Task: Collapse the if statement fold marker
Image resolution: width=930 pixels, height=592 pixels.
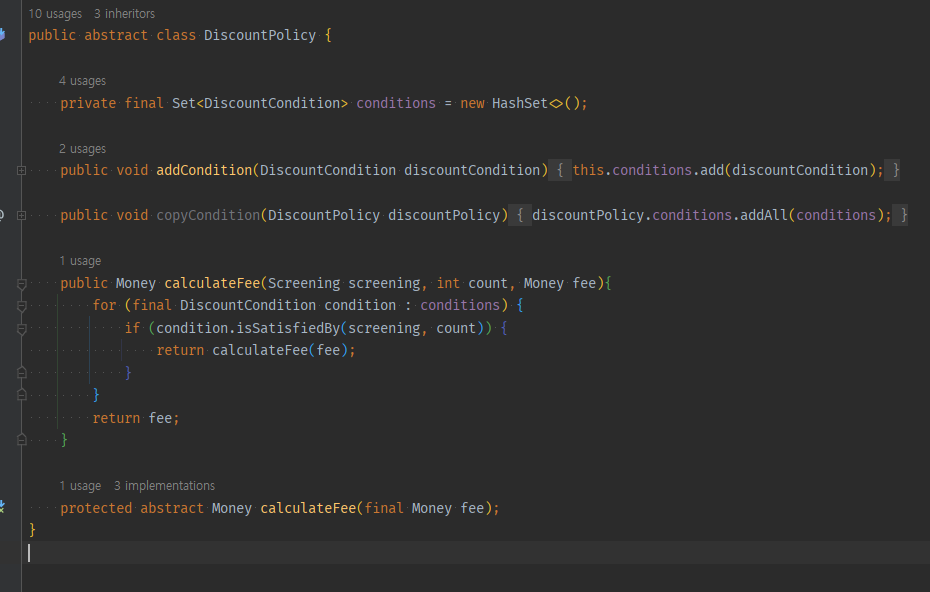Action: [21, 329]
